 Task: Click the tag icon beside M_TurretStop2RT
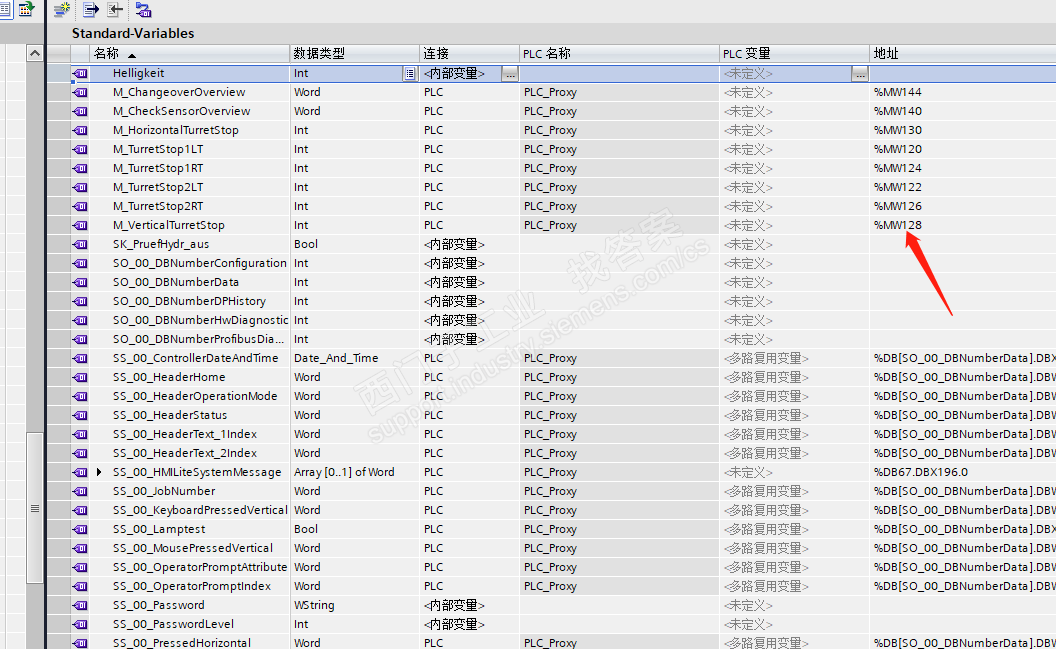80,206
